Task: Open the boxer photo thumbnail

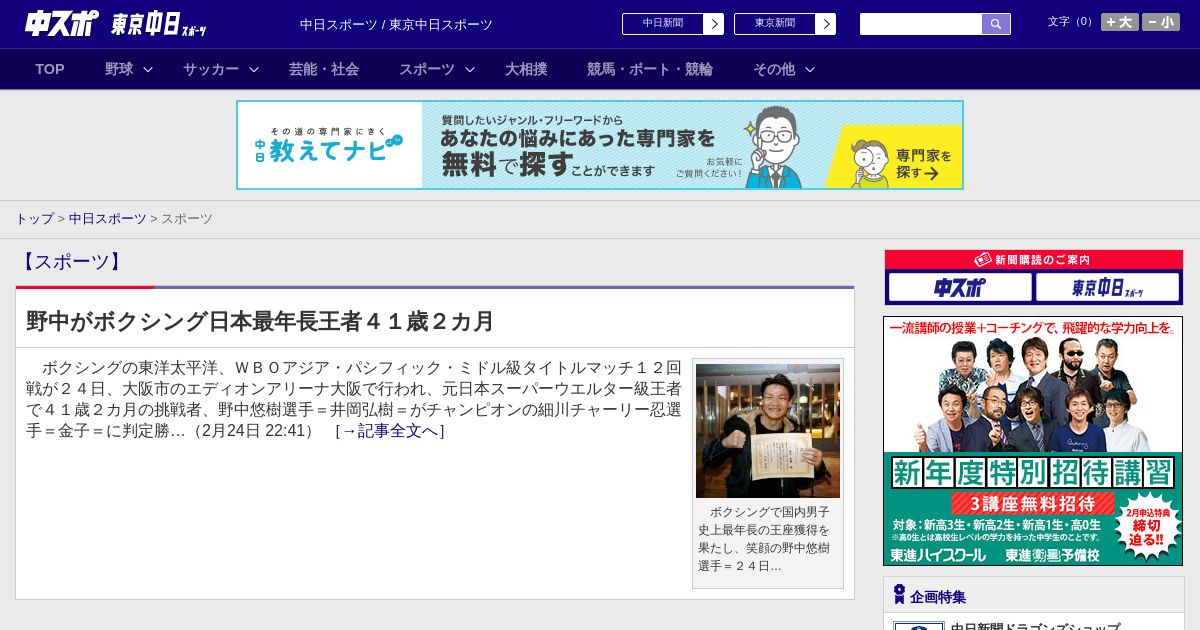Action: pyautogui.click(x=768, y=431)
